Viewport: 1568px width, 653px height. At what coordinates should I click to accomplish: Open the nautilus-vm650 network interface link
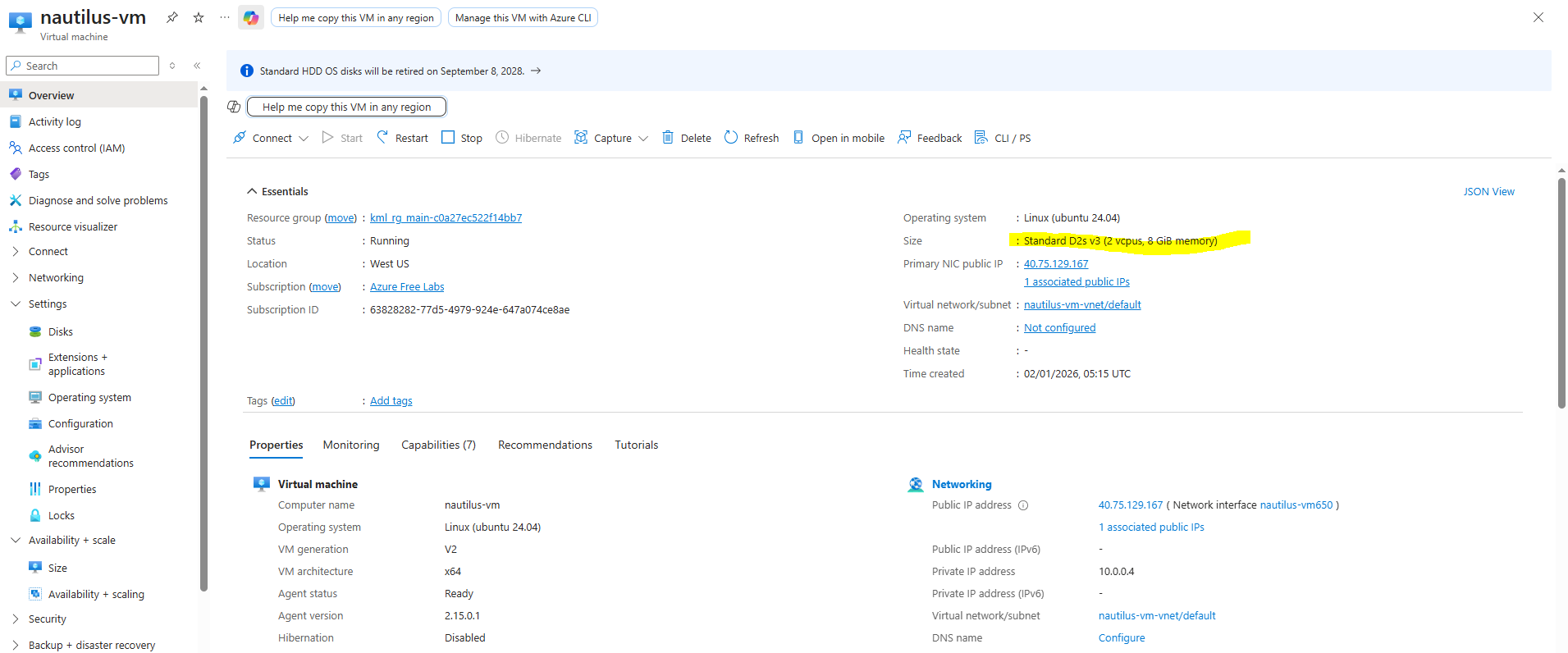coord(1296,505)
